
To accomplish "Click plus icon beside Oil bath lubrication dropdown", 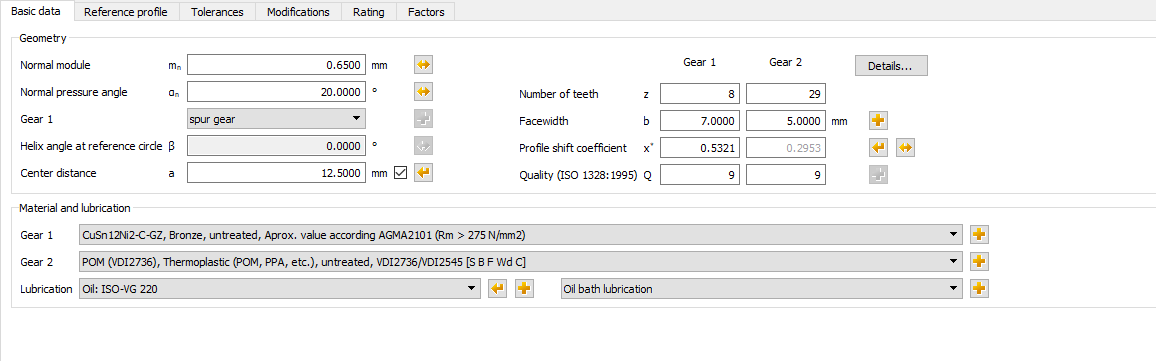I will tap(979, 289).
